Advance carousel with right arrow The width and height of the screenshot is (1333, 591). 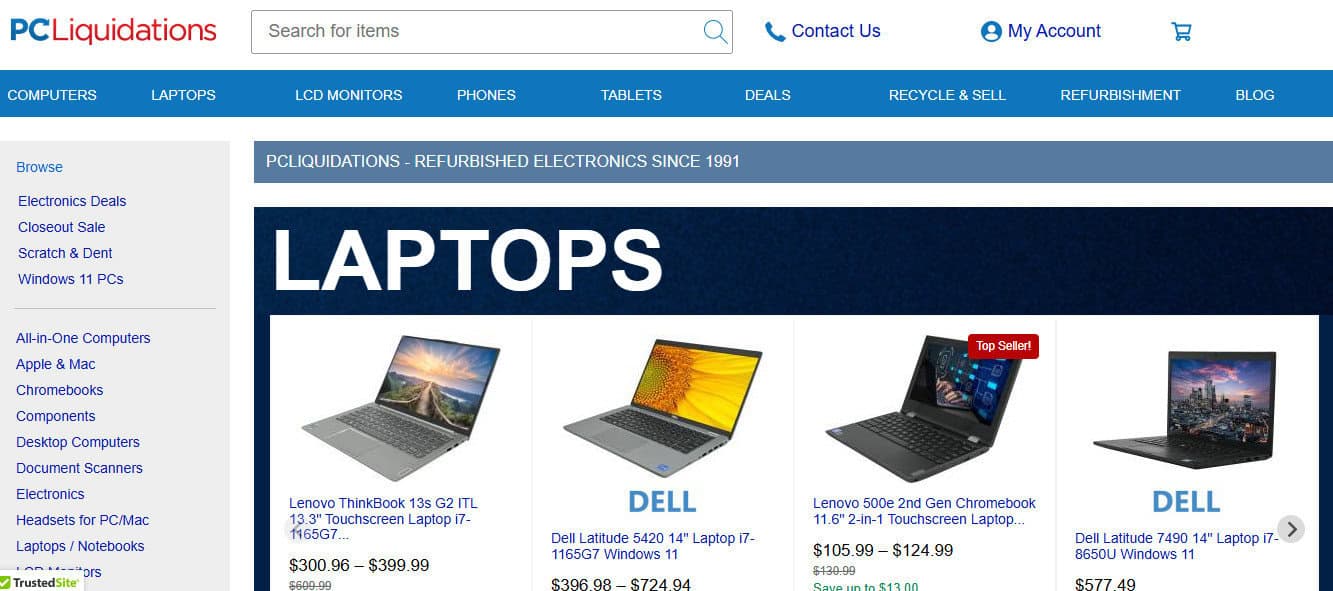pos(1291,529)
